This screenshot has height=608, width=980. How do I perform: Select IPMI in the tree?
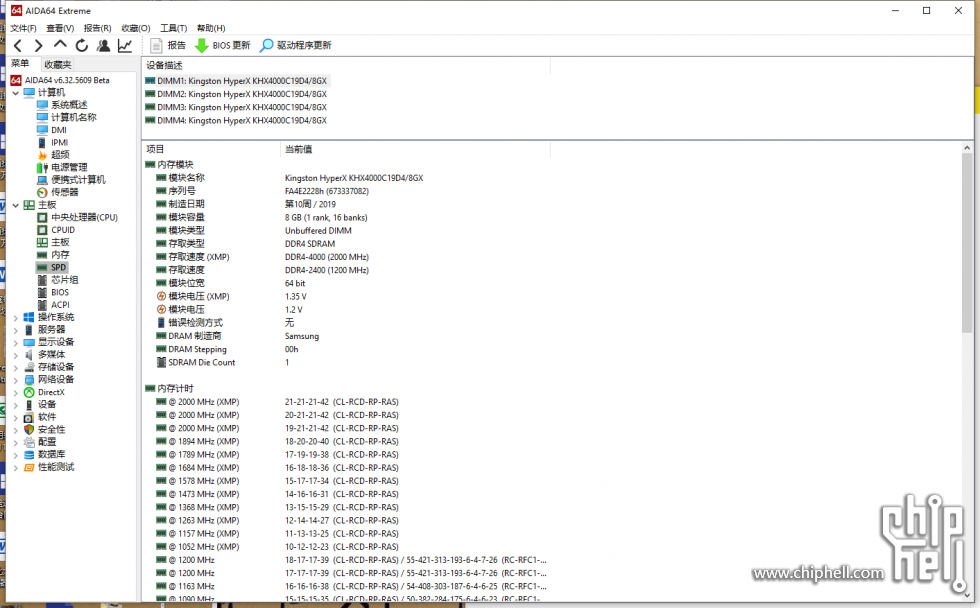tap(59, 142)
